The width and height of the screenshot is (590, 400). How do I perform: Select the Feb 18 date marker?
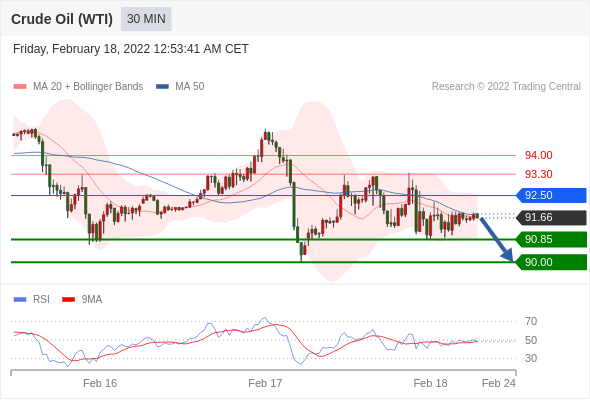click(430, 383)
